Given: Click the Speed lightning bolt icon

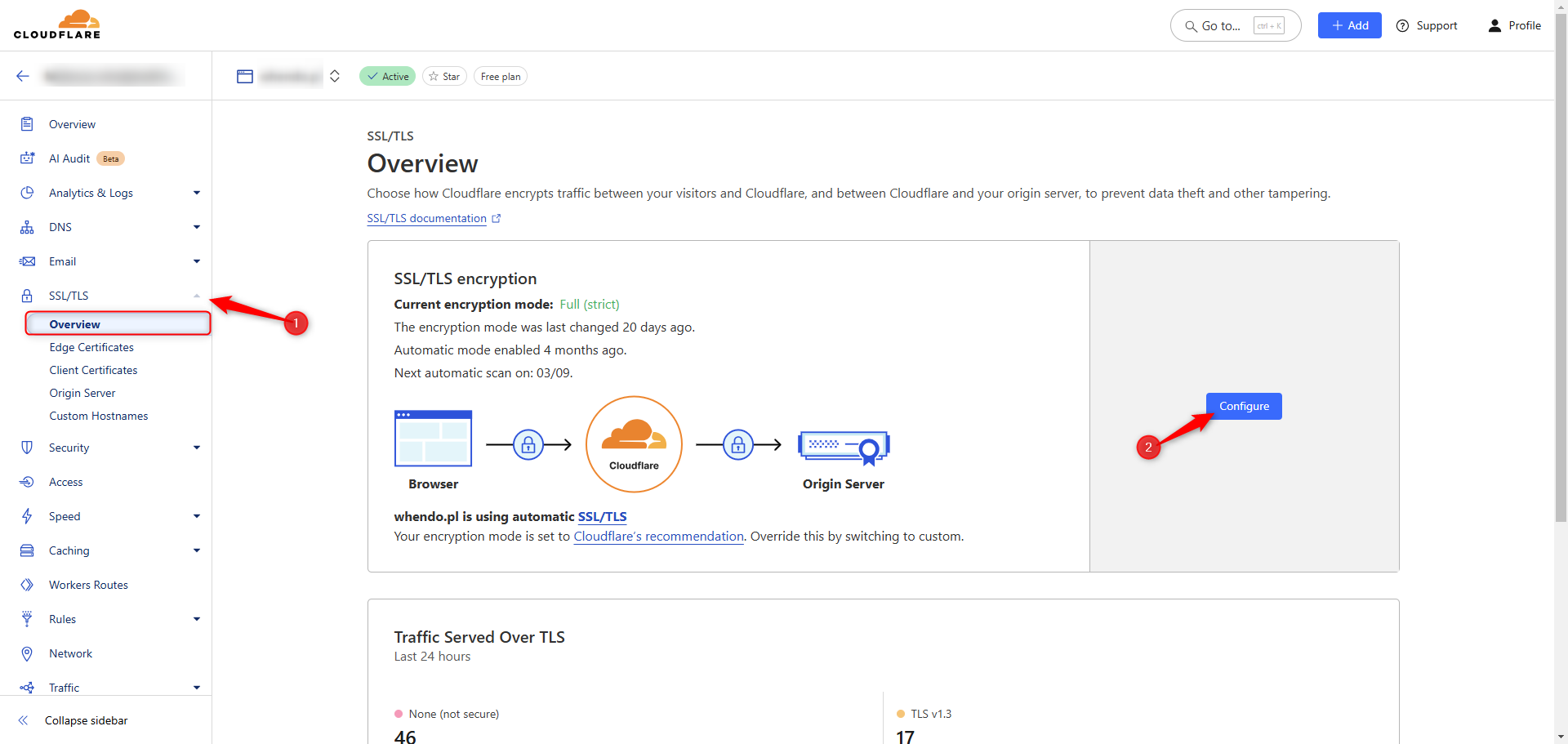Looking at the screenshot, I should coord(27,516).
